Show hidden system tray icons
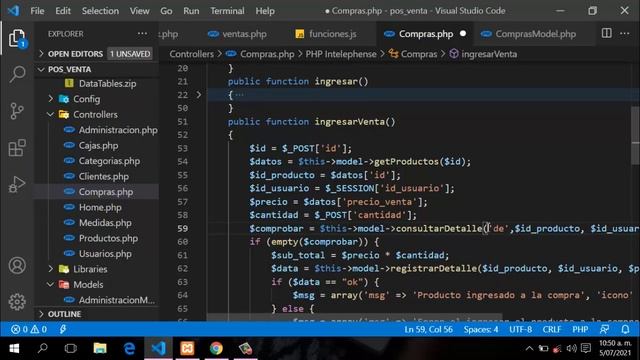 pyautogui.click(x=529, y=348)
